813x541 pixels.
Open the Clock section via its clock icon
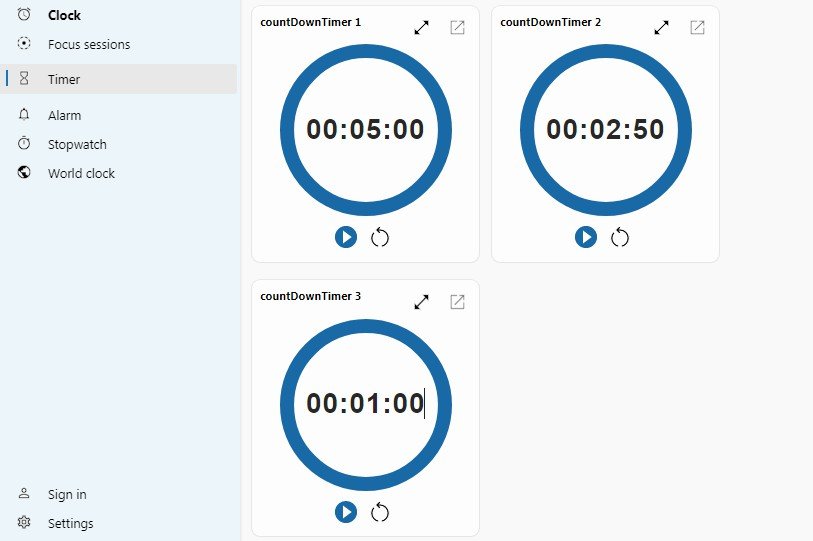(24, 15)
